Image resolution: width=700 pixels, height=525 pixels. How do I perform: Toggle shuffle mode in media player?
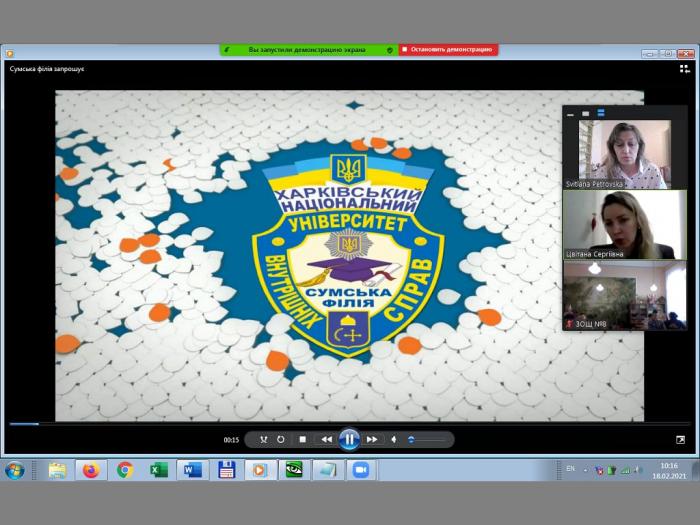[x=263, y=439]
